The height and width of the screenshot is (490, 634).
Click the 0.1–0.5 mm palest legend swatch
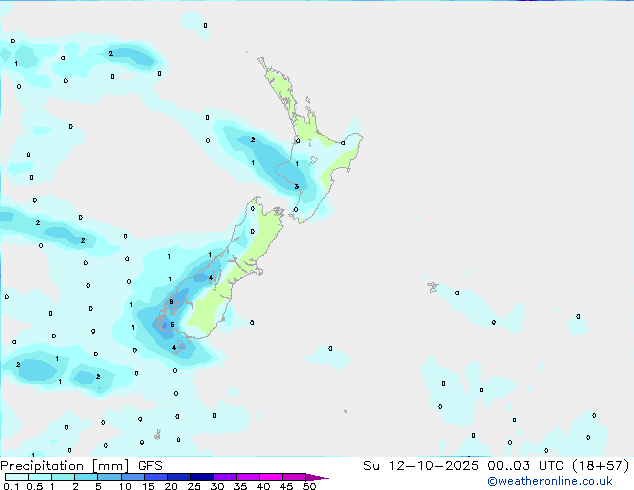(x=17, y=477)
